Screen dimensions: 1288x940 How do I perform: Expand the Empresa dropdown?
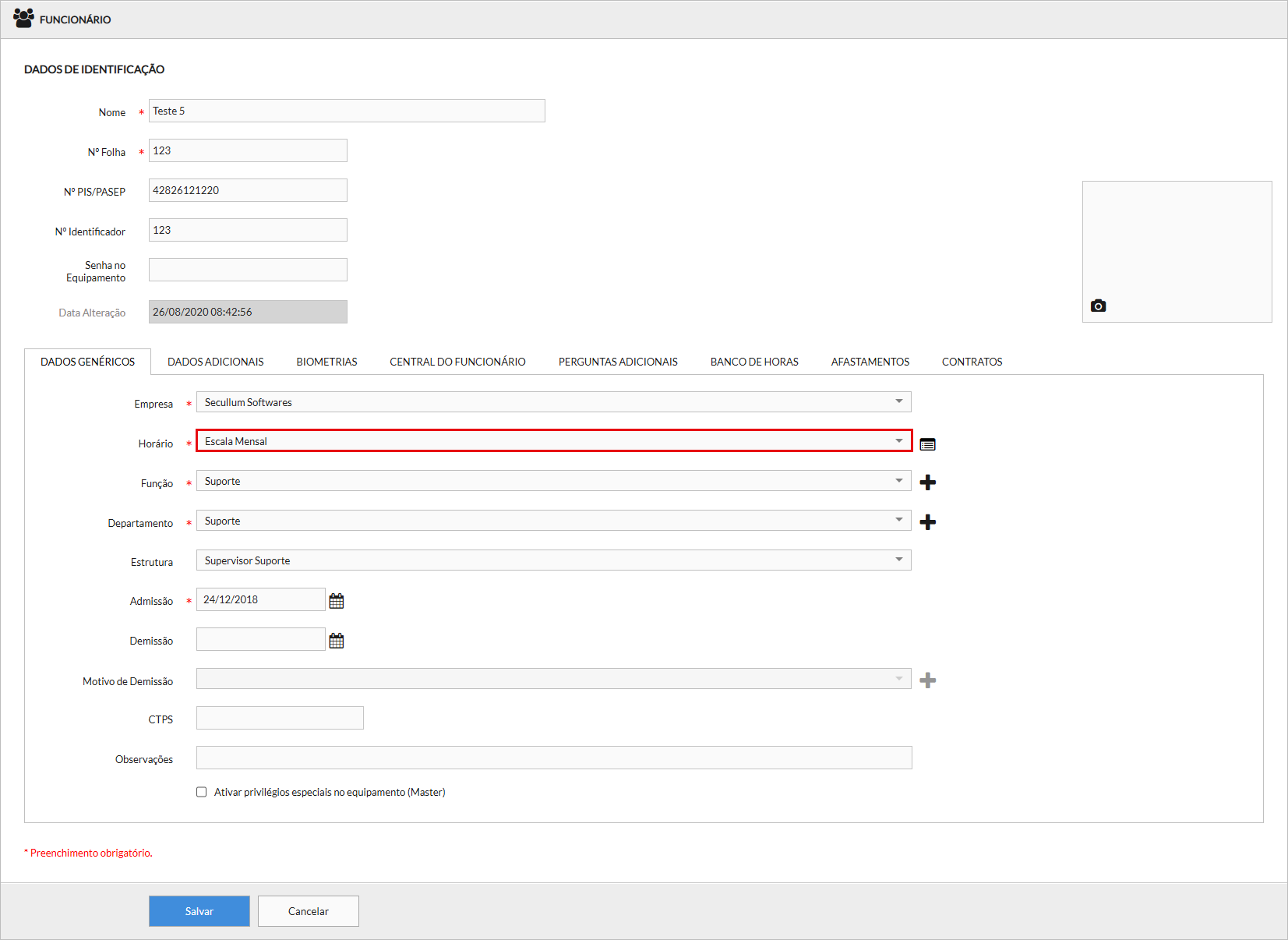point(553,402)
